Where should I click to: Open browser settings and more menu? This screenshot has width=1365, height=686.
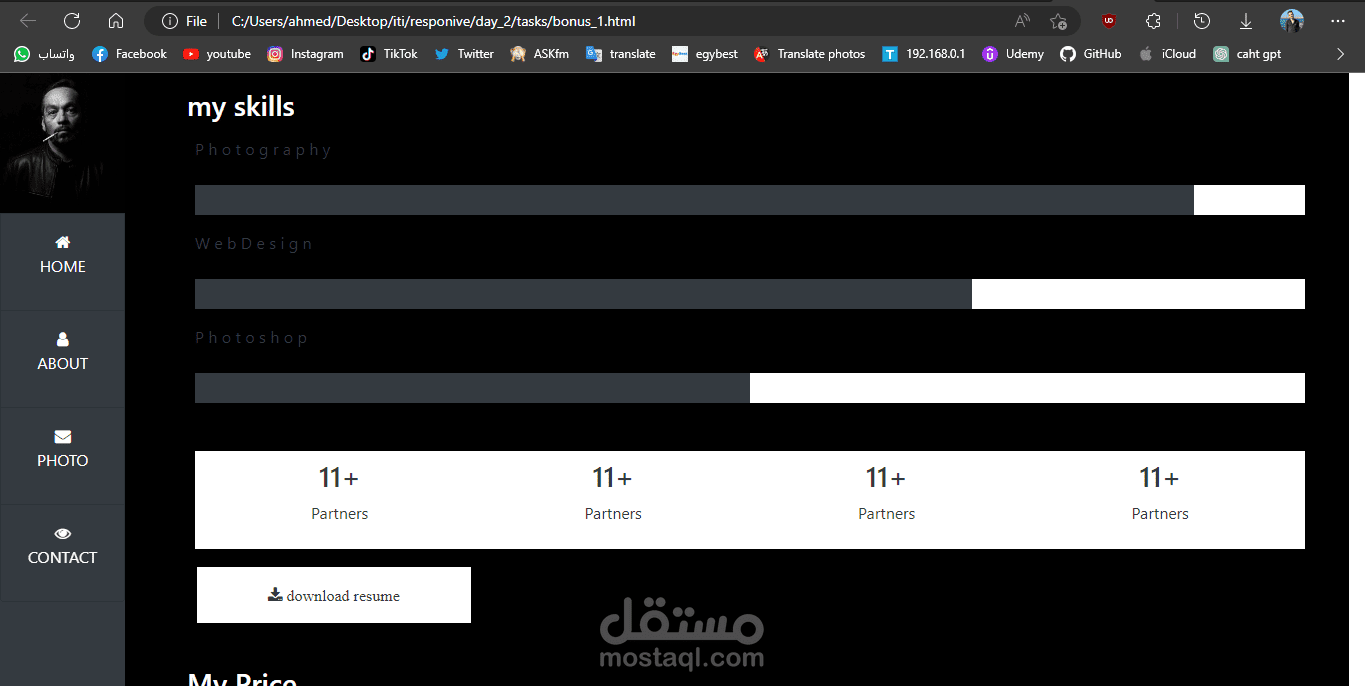click(1338, 21)
